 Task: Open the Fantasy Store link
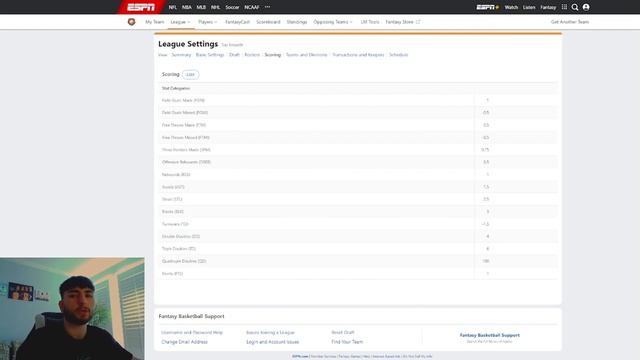coord(400,22)
